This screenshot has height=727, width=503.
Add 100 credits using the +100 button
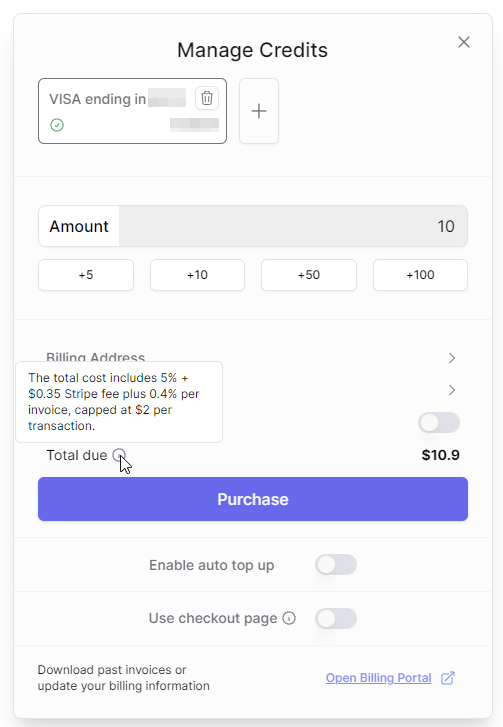420,275
